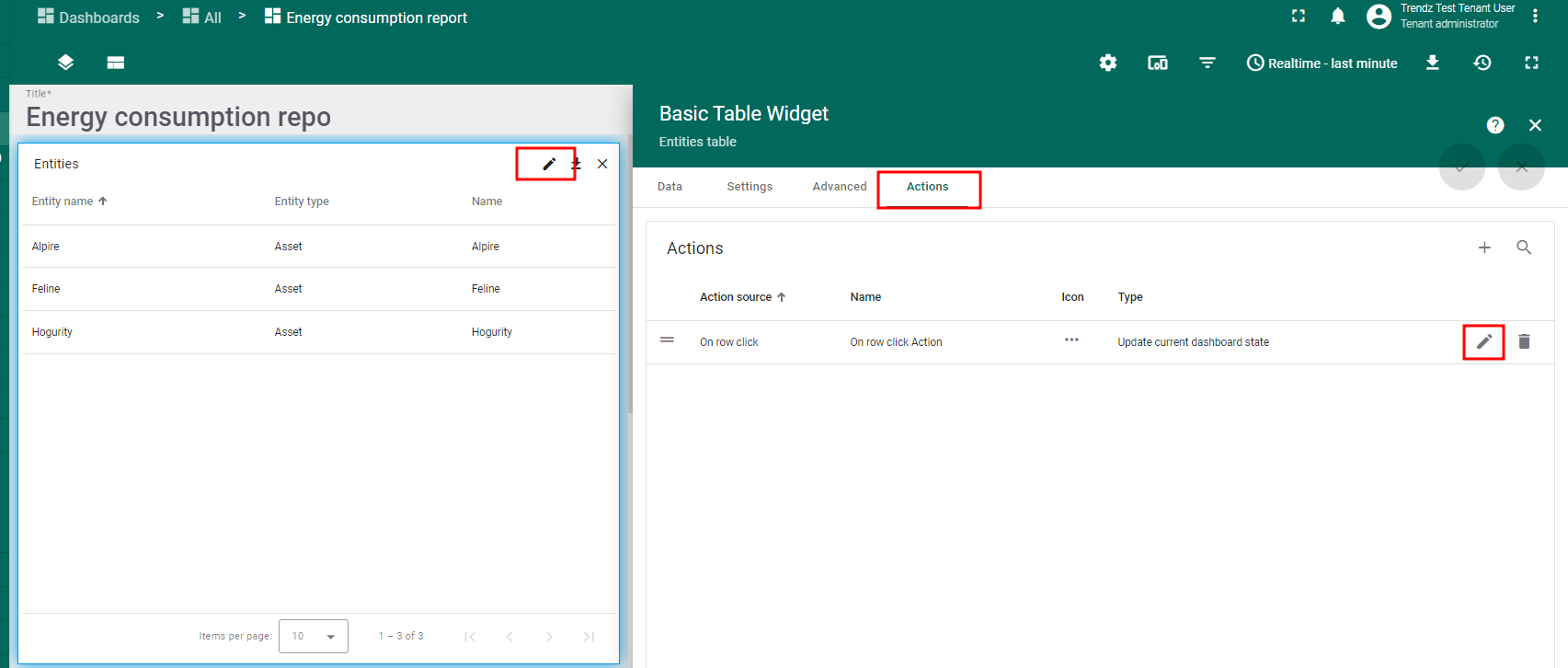Click the notifications bell icon
Image resolution: width=1568 pixels, height=668 pixels.
point(1338,17)
